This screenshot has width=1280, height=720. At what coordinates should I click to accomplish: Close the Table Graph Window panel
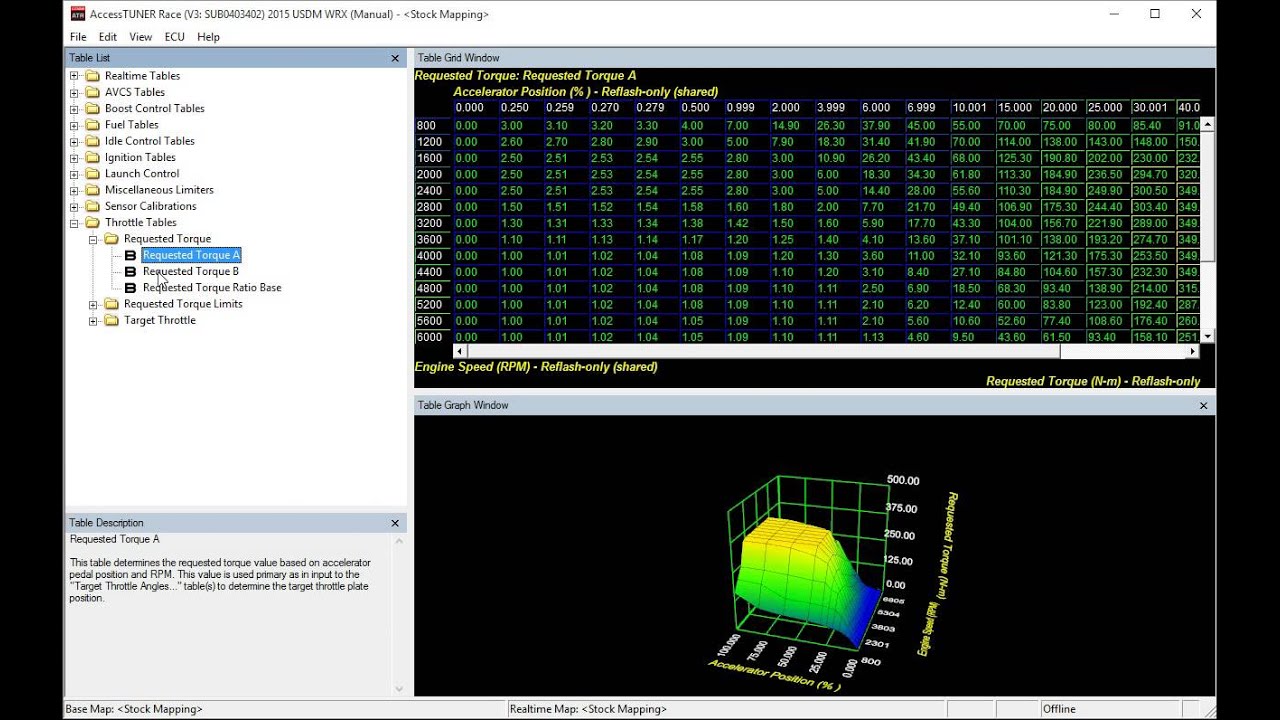point(1203,405)
